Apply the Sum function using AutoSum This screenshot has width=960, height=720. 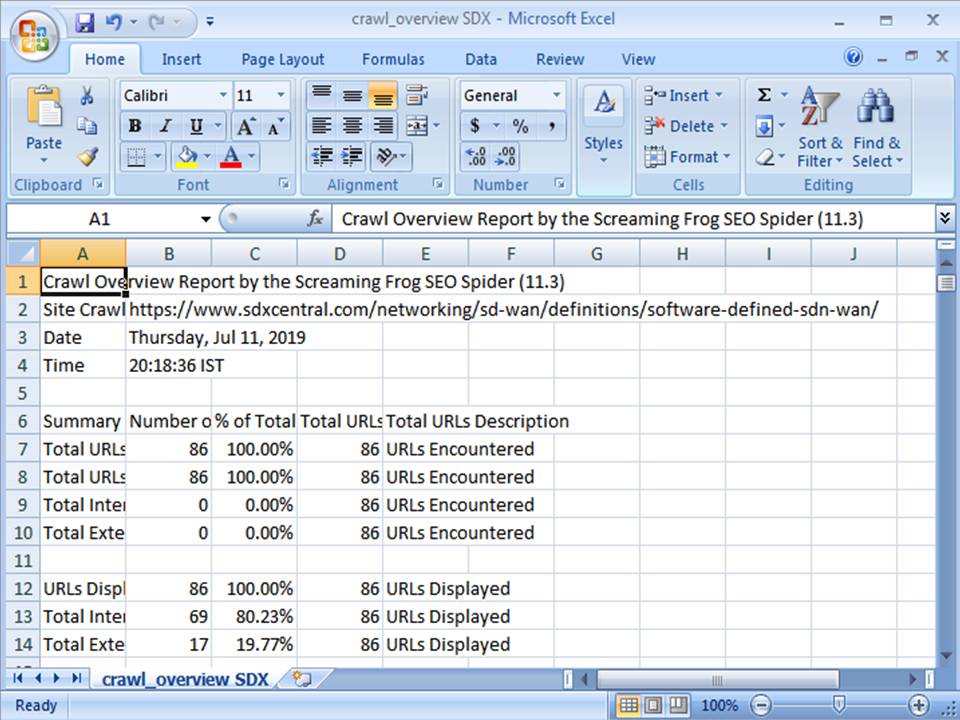[764, 95]
